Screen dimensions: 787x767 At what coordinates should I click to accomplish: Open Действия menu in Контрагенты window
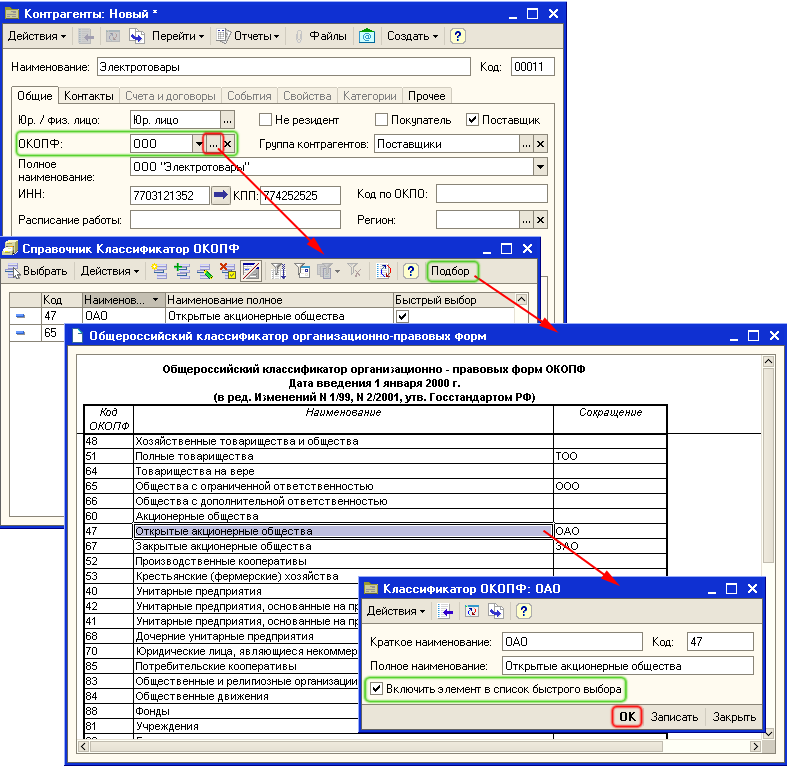click(x=37, y=36)
